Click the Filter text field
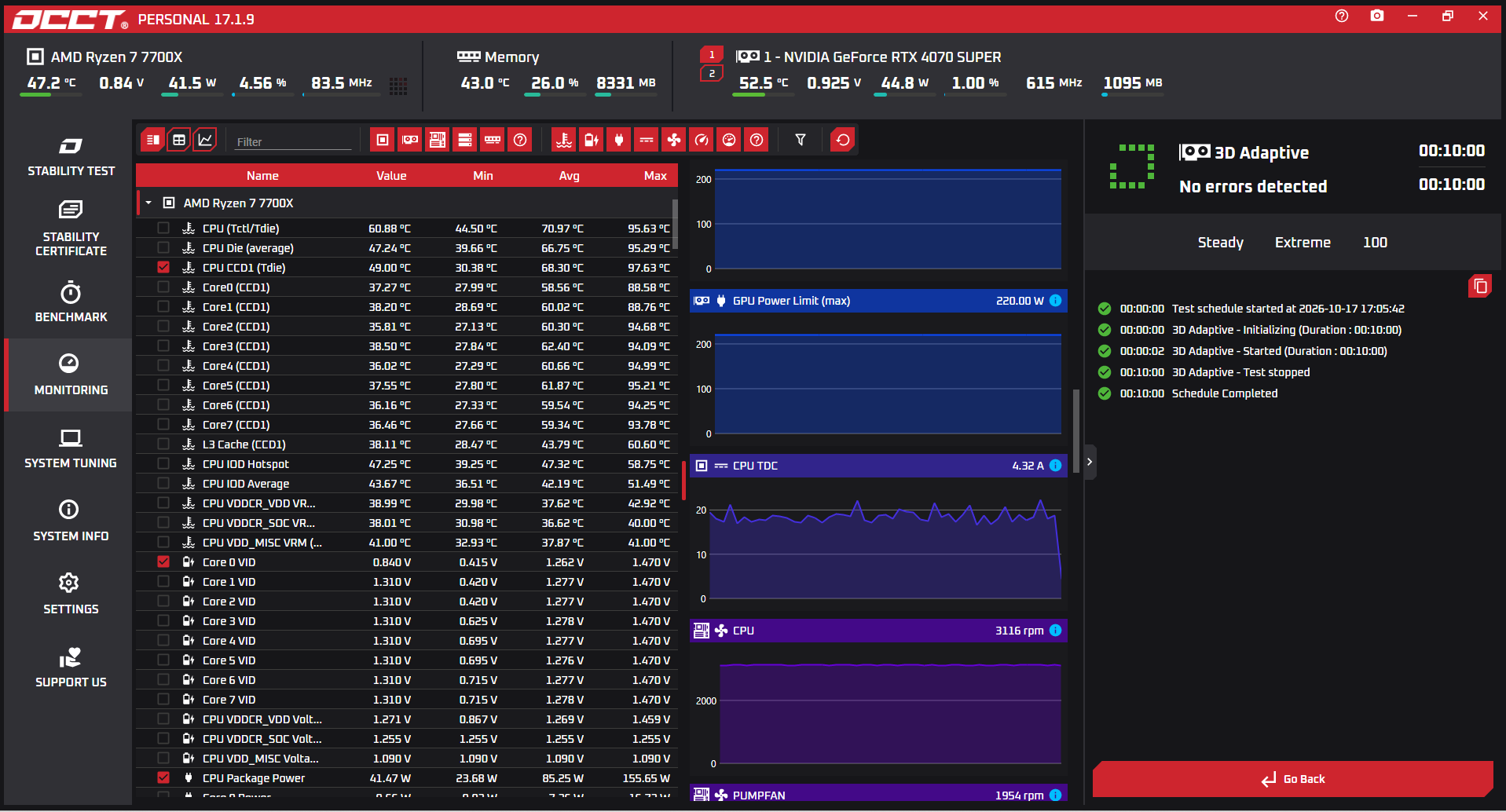Screen dimensions: 1506x812 (293, 142)
